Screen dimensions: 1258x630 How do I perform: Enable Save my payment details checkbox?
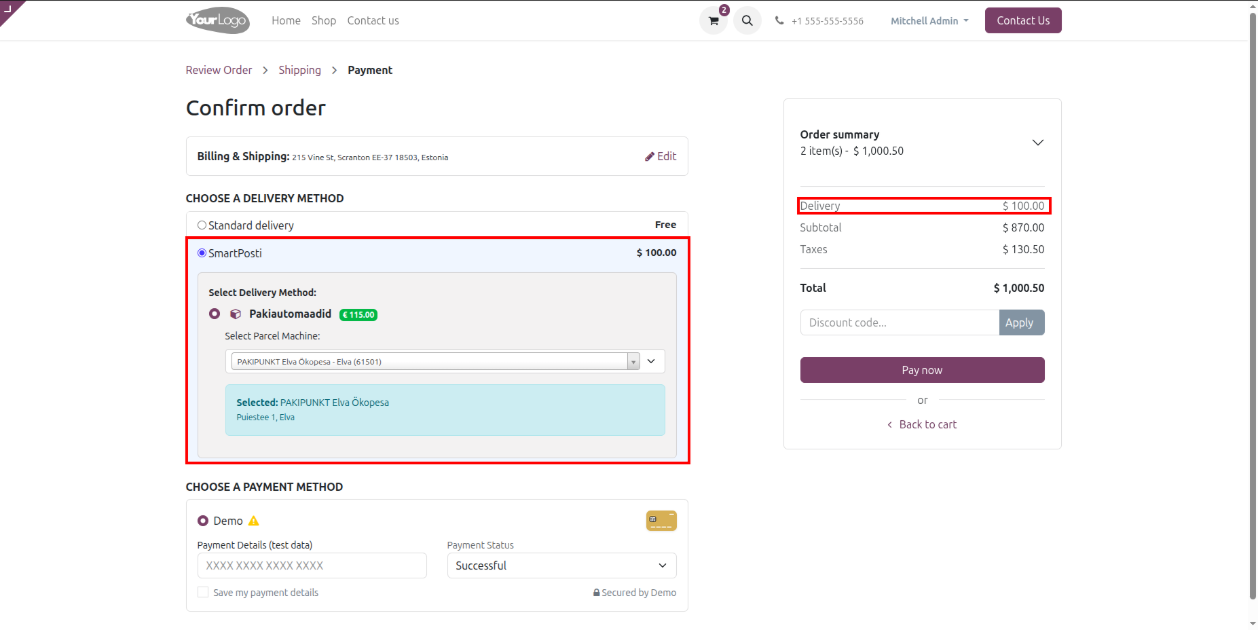click(203, 592)
